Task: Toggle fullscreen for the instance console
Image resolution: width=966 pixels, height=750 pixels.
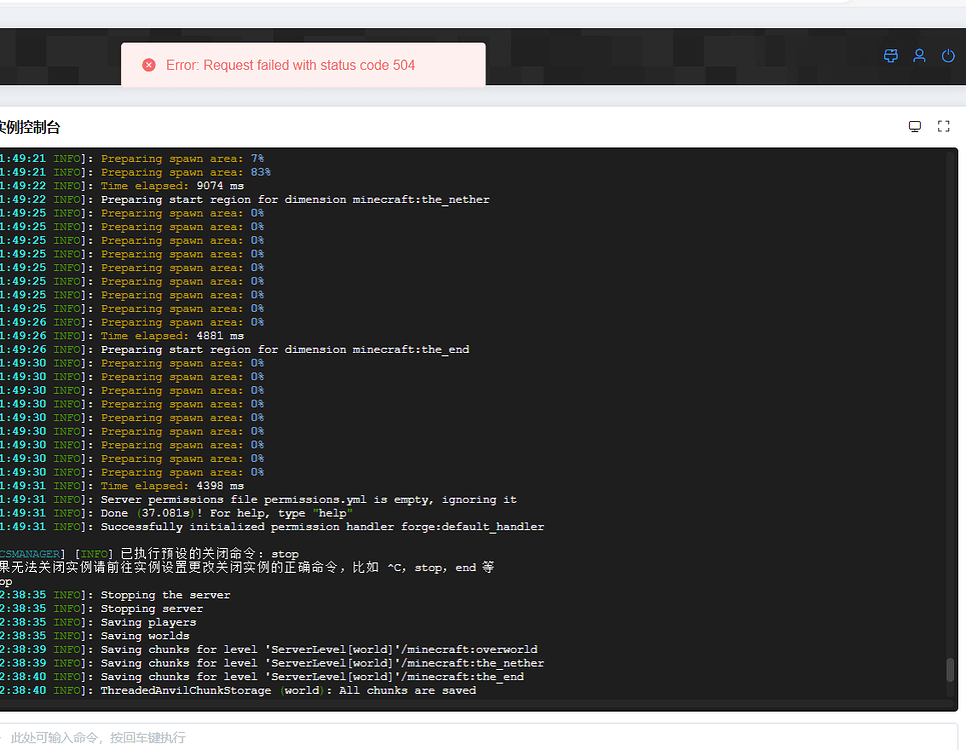Action: pyautogui.click(x=943, y=126)
